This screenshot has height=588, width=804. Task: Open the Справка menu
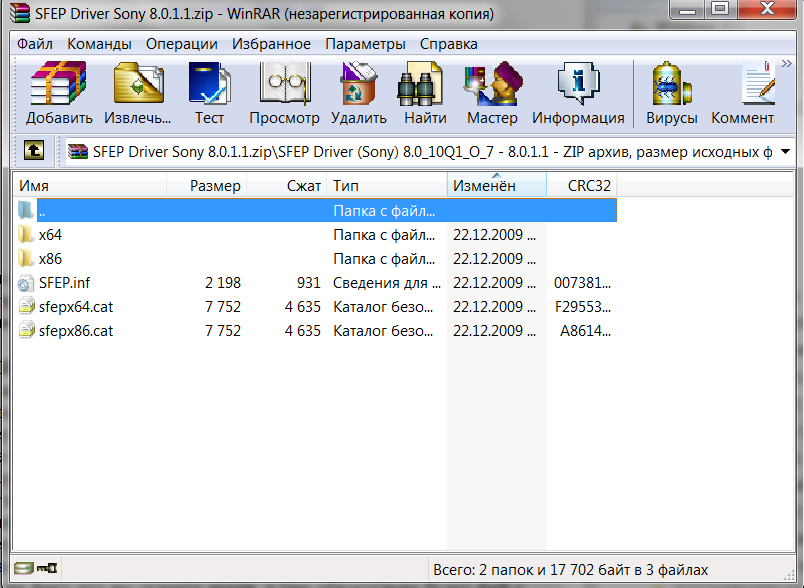click(x=448, y=44)
